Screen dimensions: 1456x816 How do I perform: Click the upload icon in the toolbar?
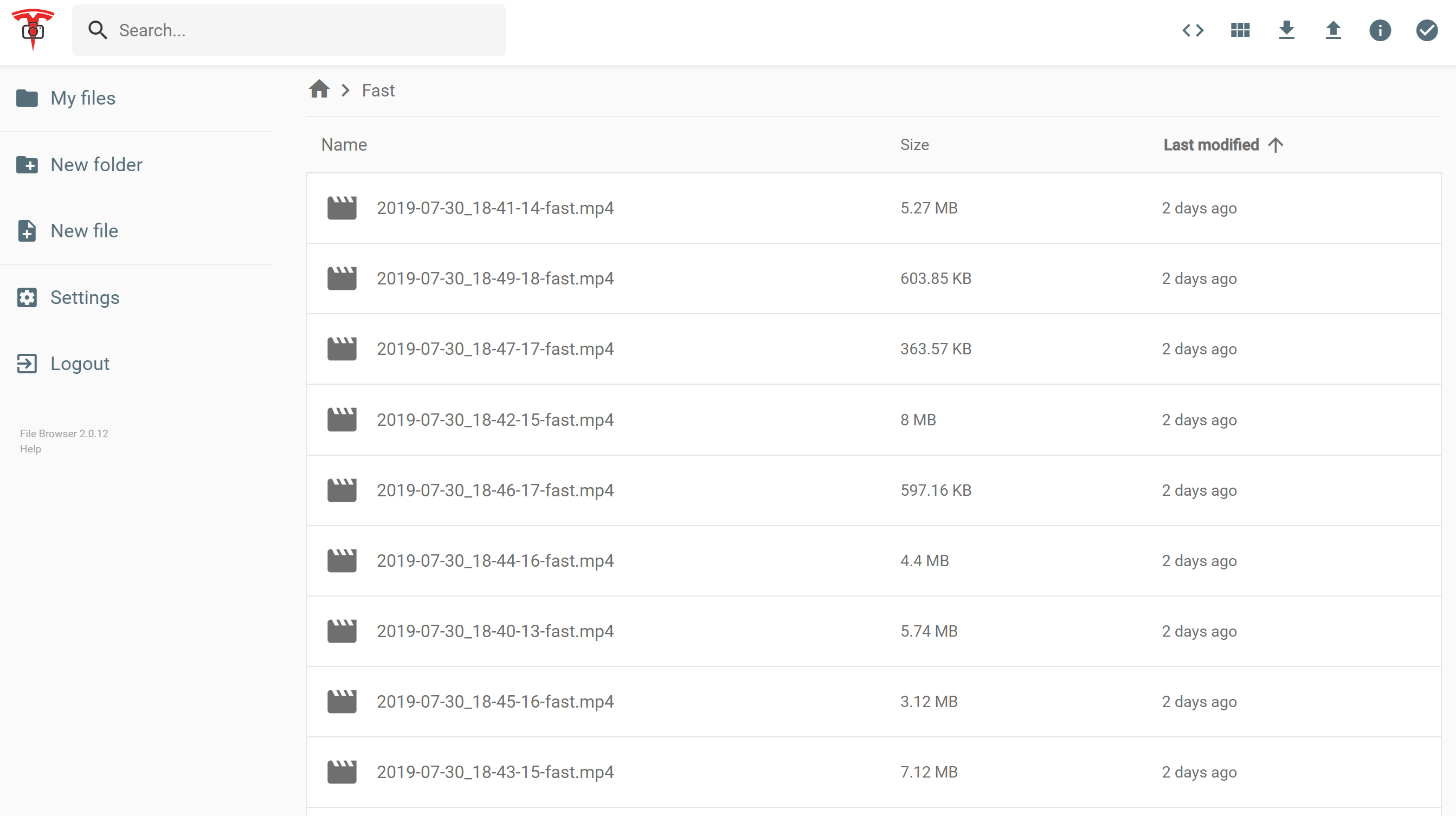pyautogui.click(x=1333, y=30)
